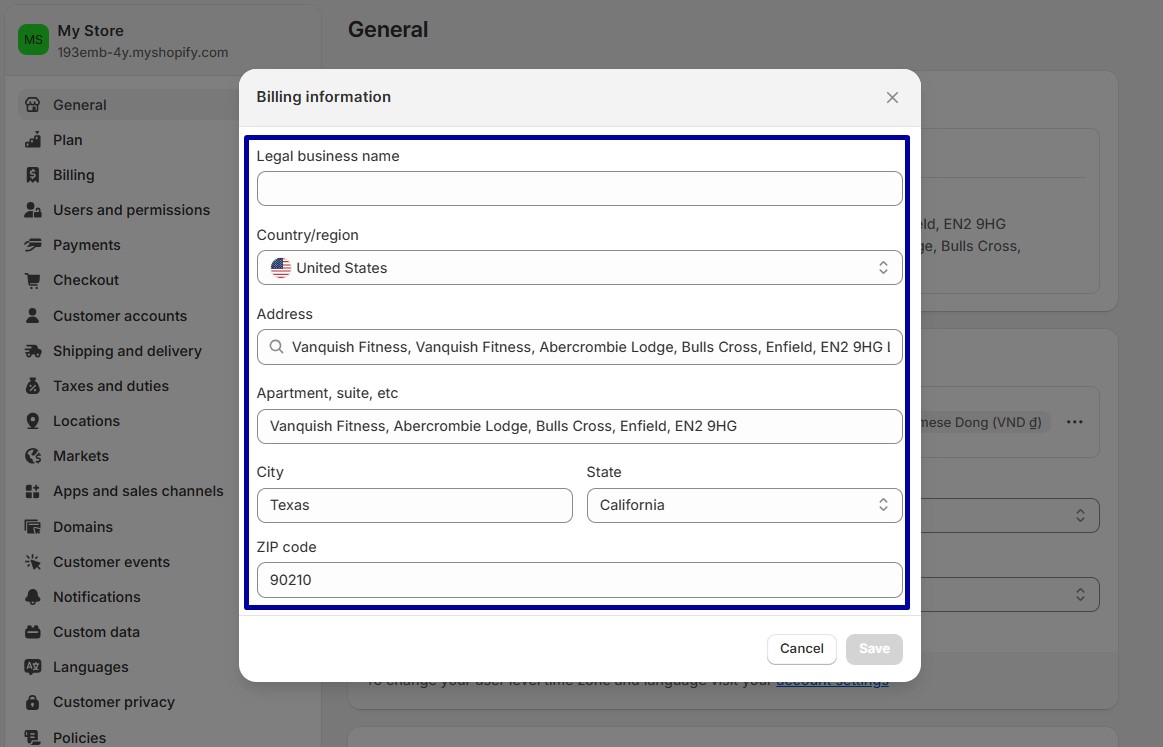The width and height of the screenshot is (1163, 747).
Task: Close the Billing information dialog
Action: pos(892,97)
